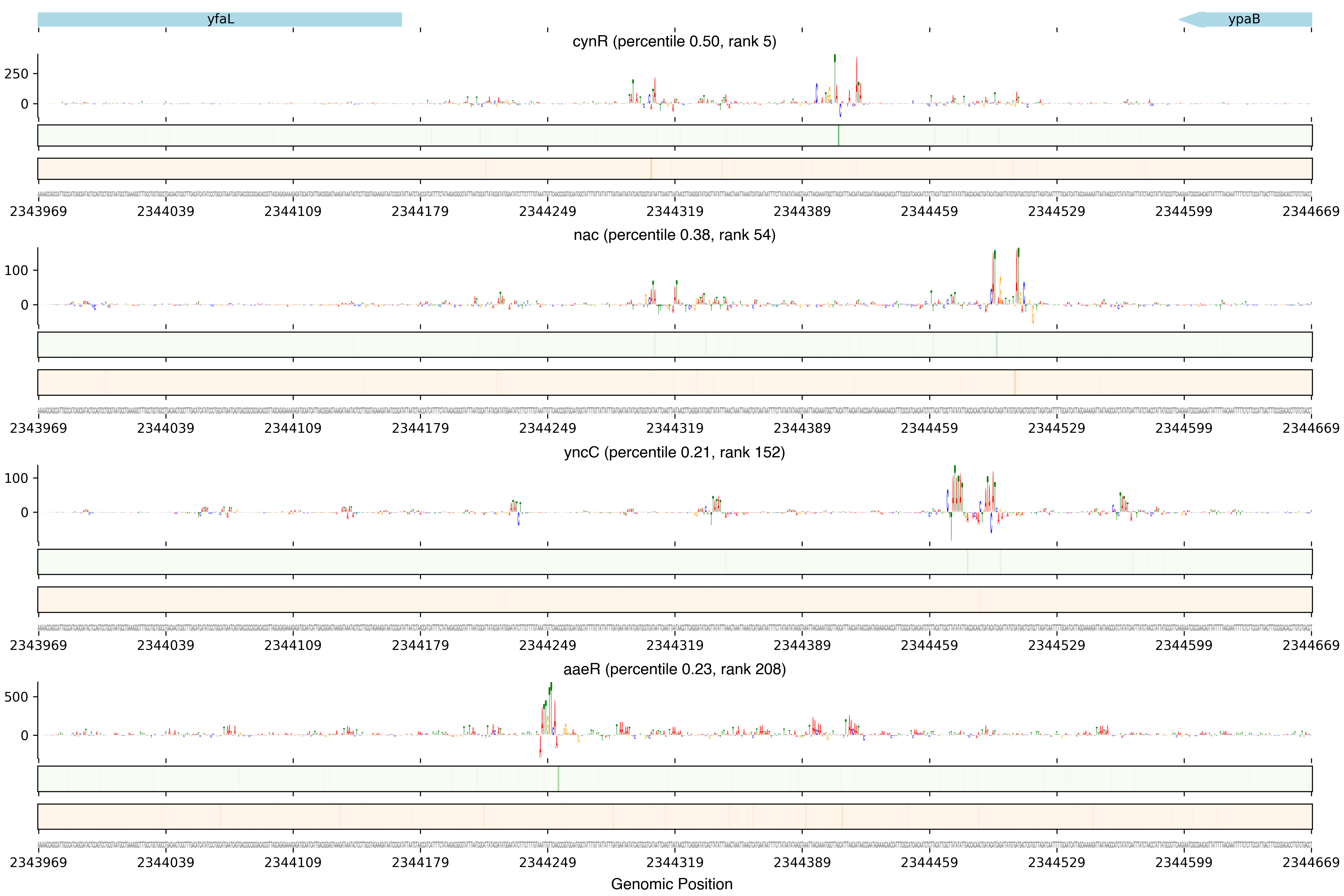Click the 500 y-axis label of aaeR
Screen dimensions: 1344x896
pos(16,697)
